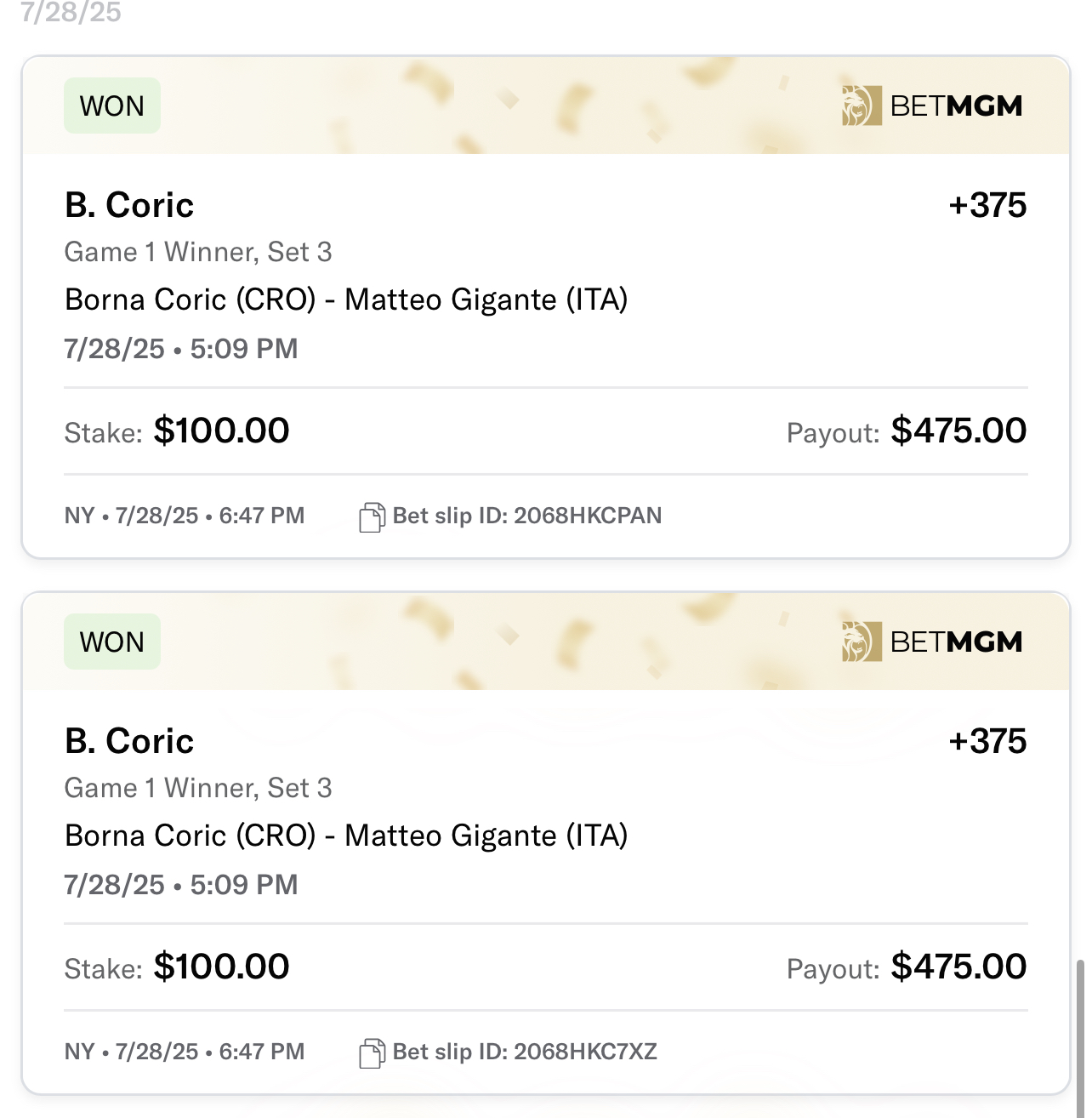Click first card's Borna Coric - Matteo Gigante match

tap(346, 299)
